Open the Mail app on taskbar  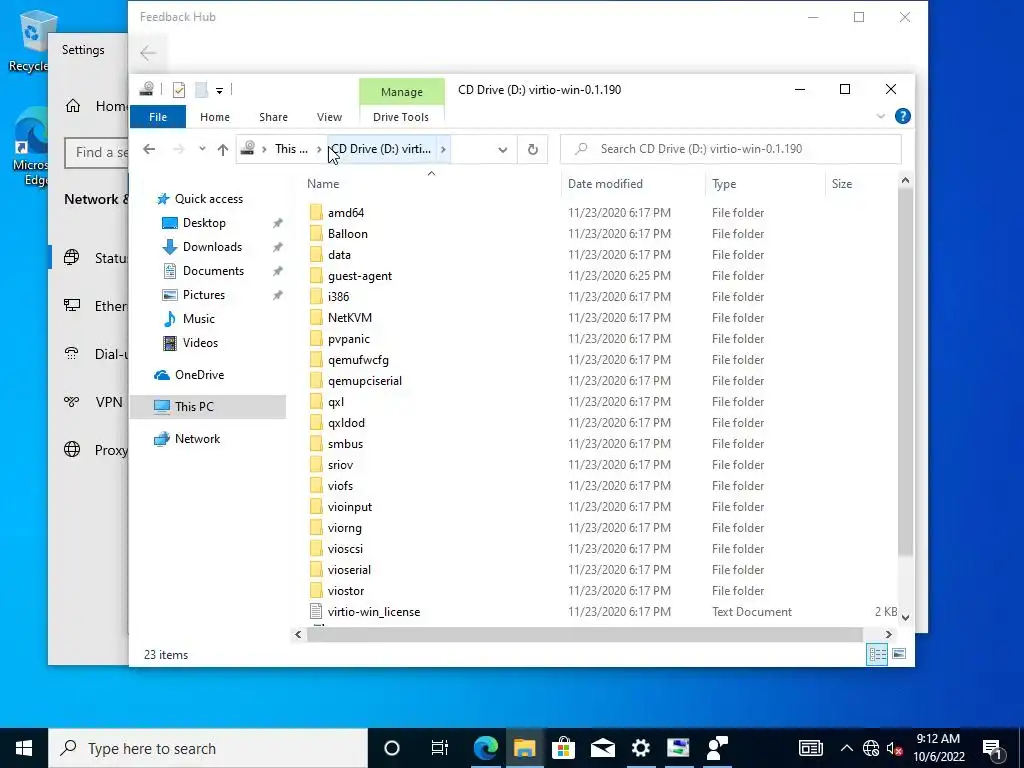pos(602,748)
